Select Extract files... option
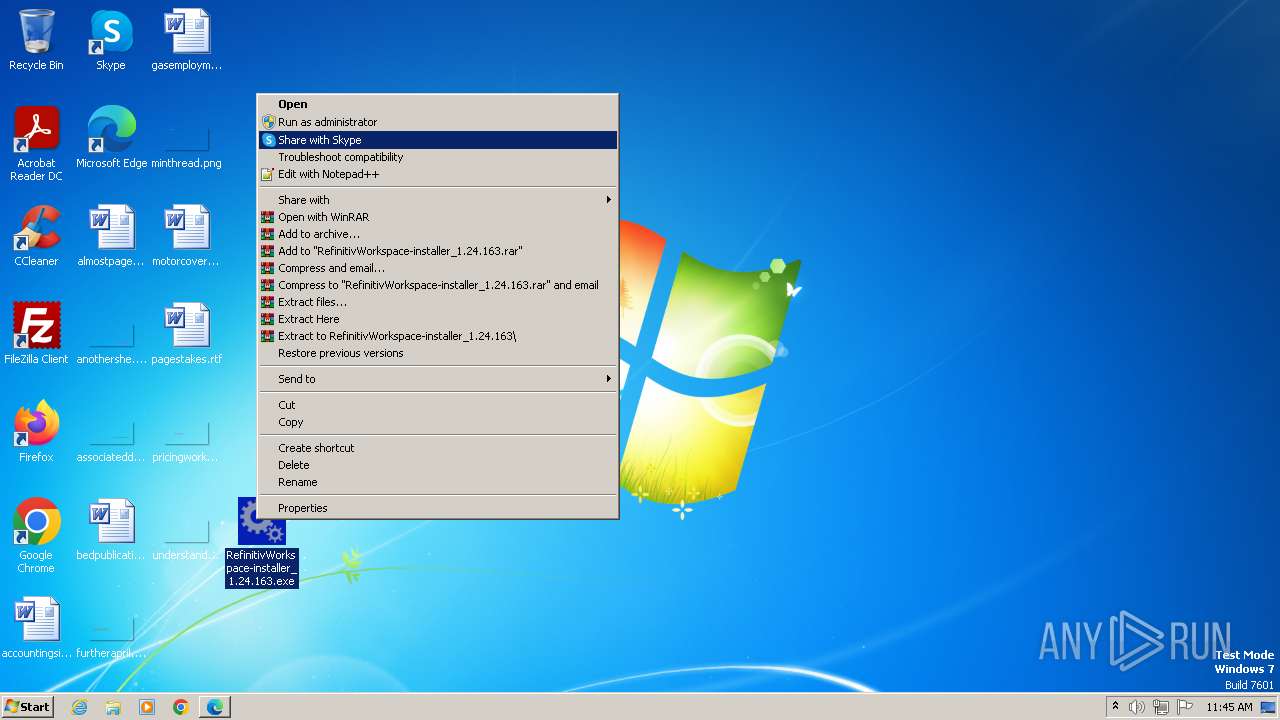 [438, 302]
